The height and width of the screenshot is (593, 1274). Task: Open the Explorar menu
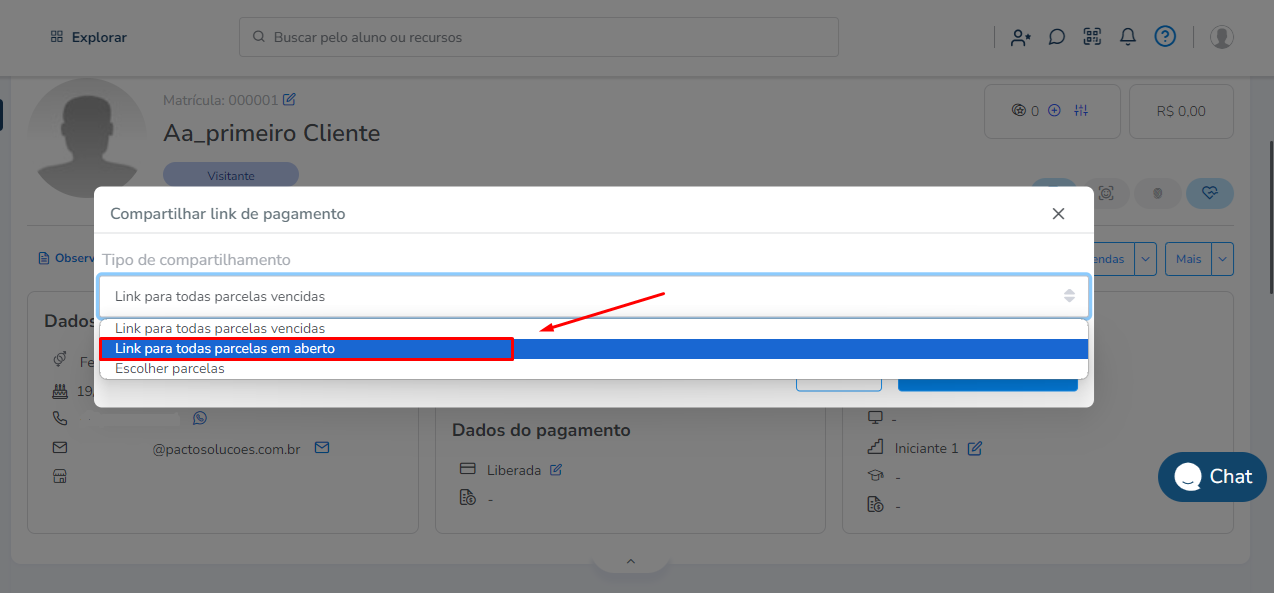pos(88,37)
